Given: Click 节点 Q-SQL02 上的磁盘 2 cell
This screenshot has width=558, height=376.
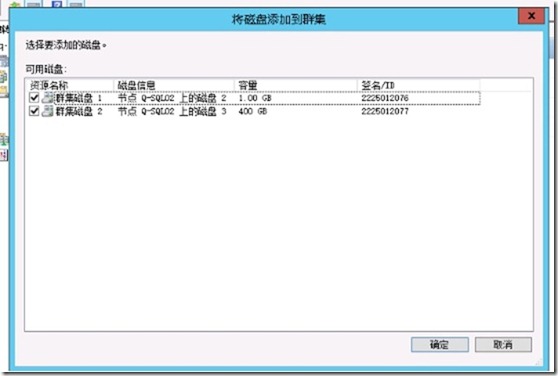Looking at the screenshot, I should click(x=172, y=98).
